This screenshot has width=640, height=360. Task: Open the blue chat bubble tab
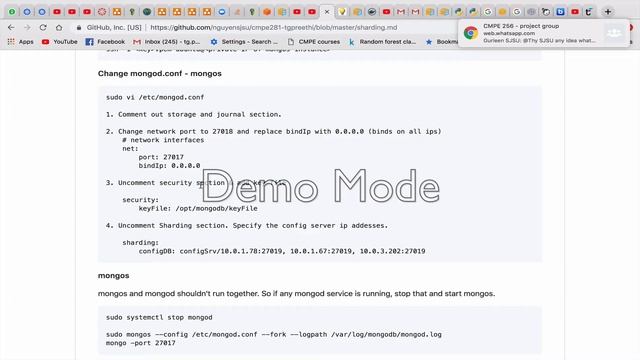coord(222,12)
